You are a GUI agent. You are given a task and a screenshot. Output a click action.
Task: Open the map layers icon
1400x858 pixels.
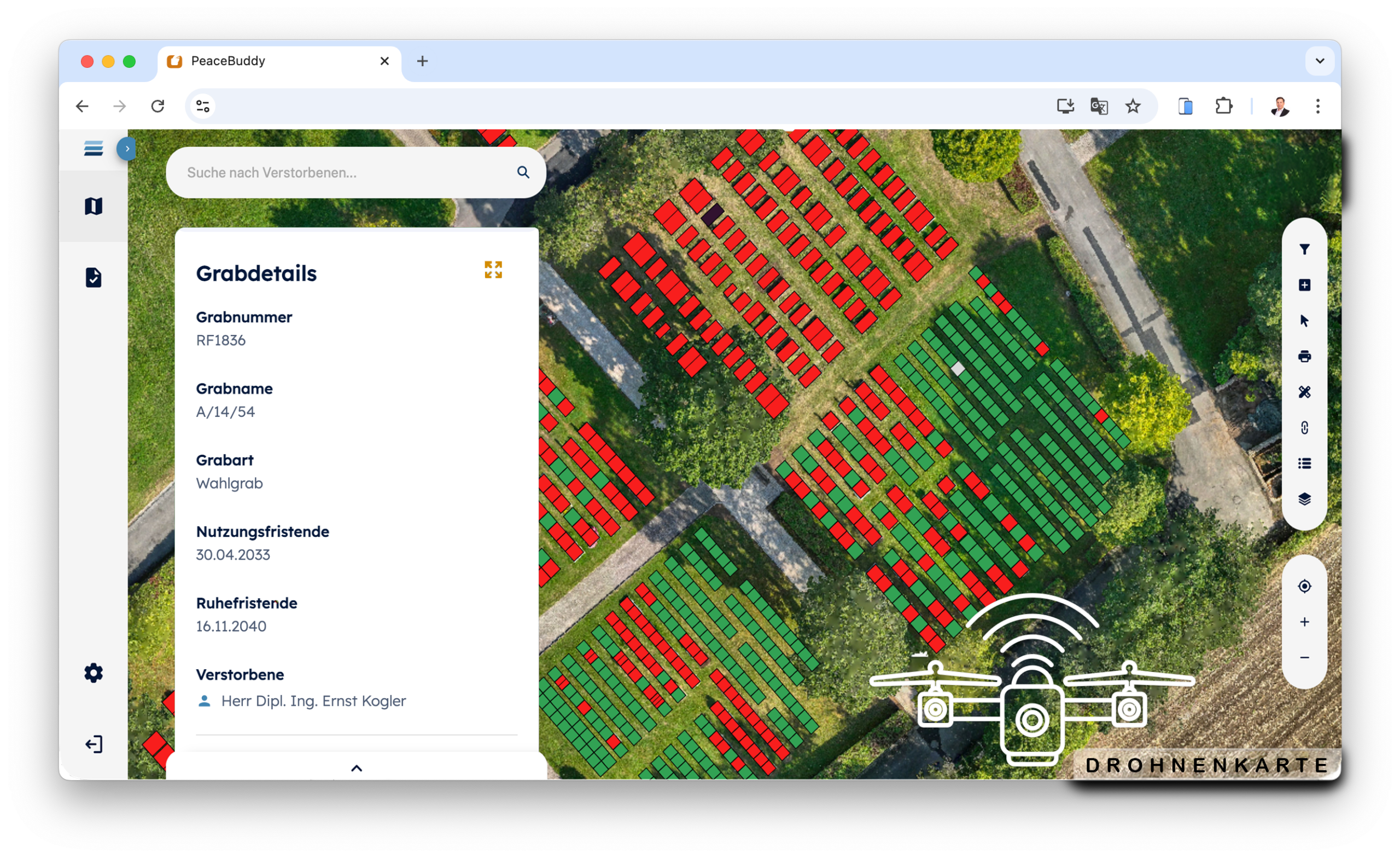(1304, 499)
